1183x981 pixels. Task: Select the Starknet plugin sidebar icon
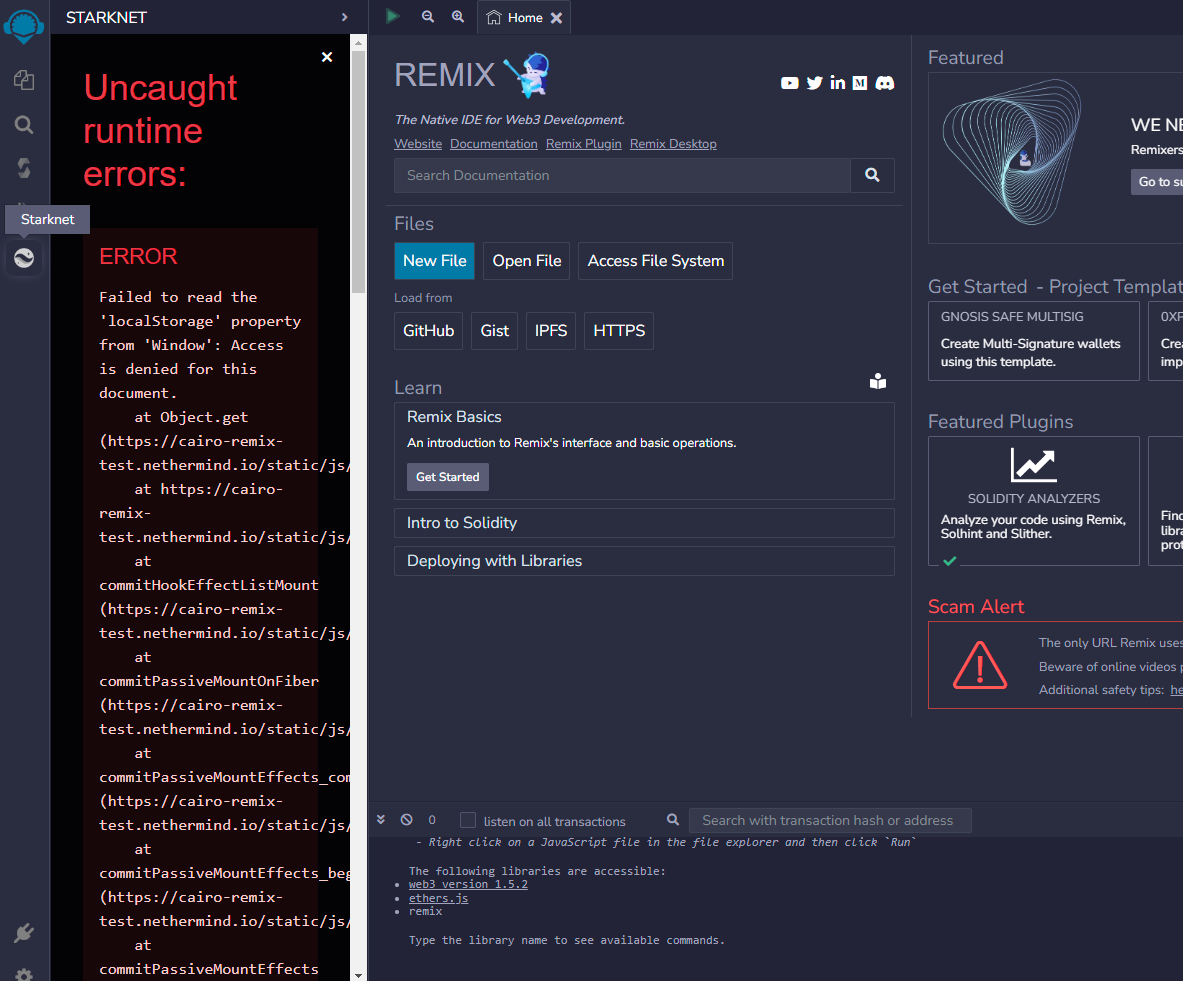[x=24, y=258]
